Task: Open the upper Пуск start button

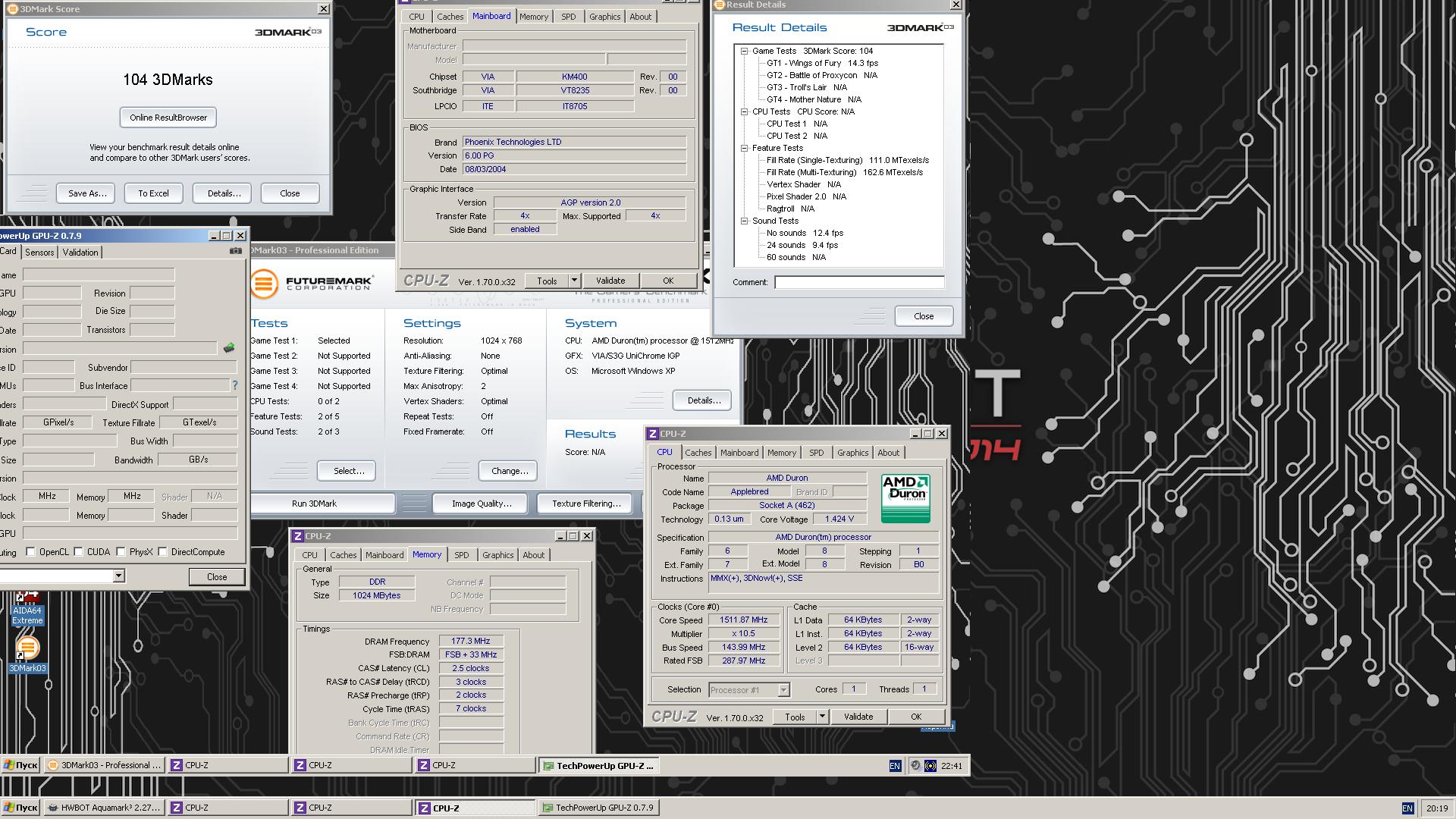Action: tap(20, 765)
